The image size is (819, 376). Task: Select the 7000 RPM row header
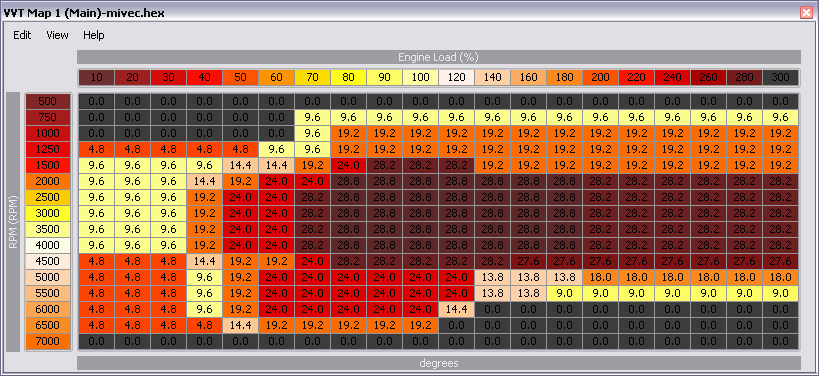48,342
